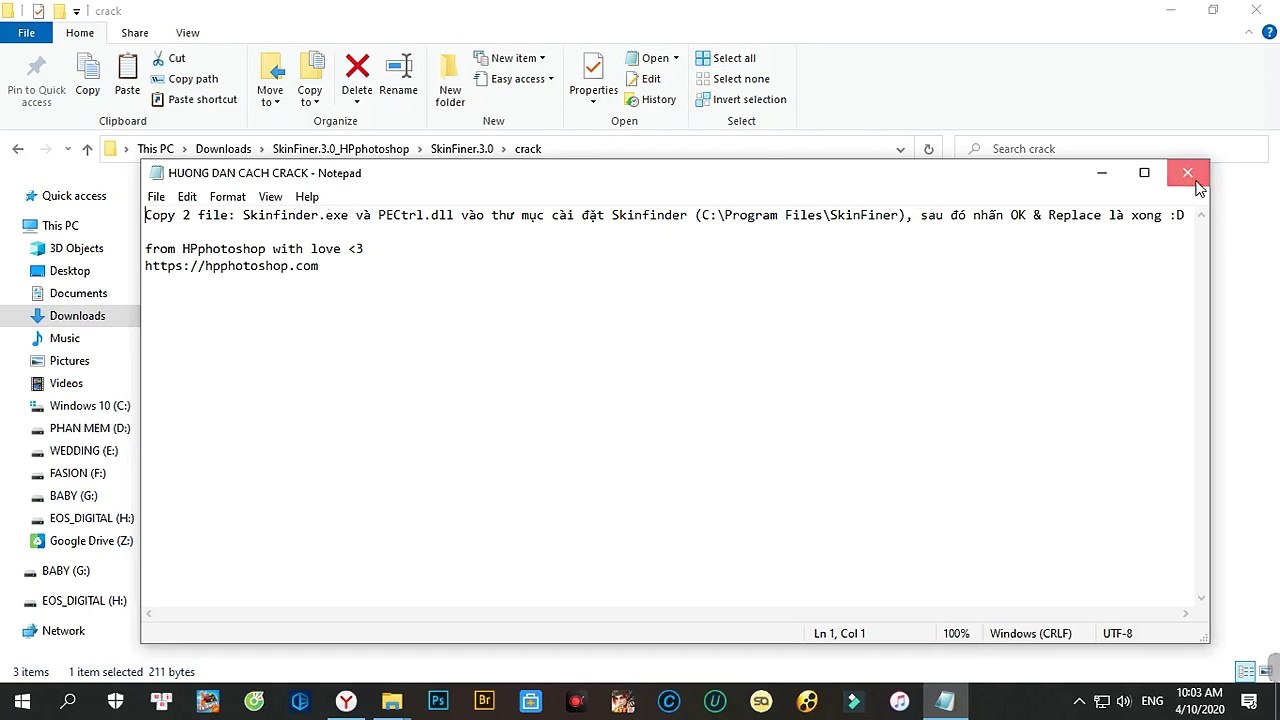The width and height of the screenshot is (1280, 720).
Task: Open Microsoft Store from the taskbar
Action: [x=530, y=701]
